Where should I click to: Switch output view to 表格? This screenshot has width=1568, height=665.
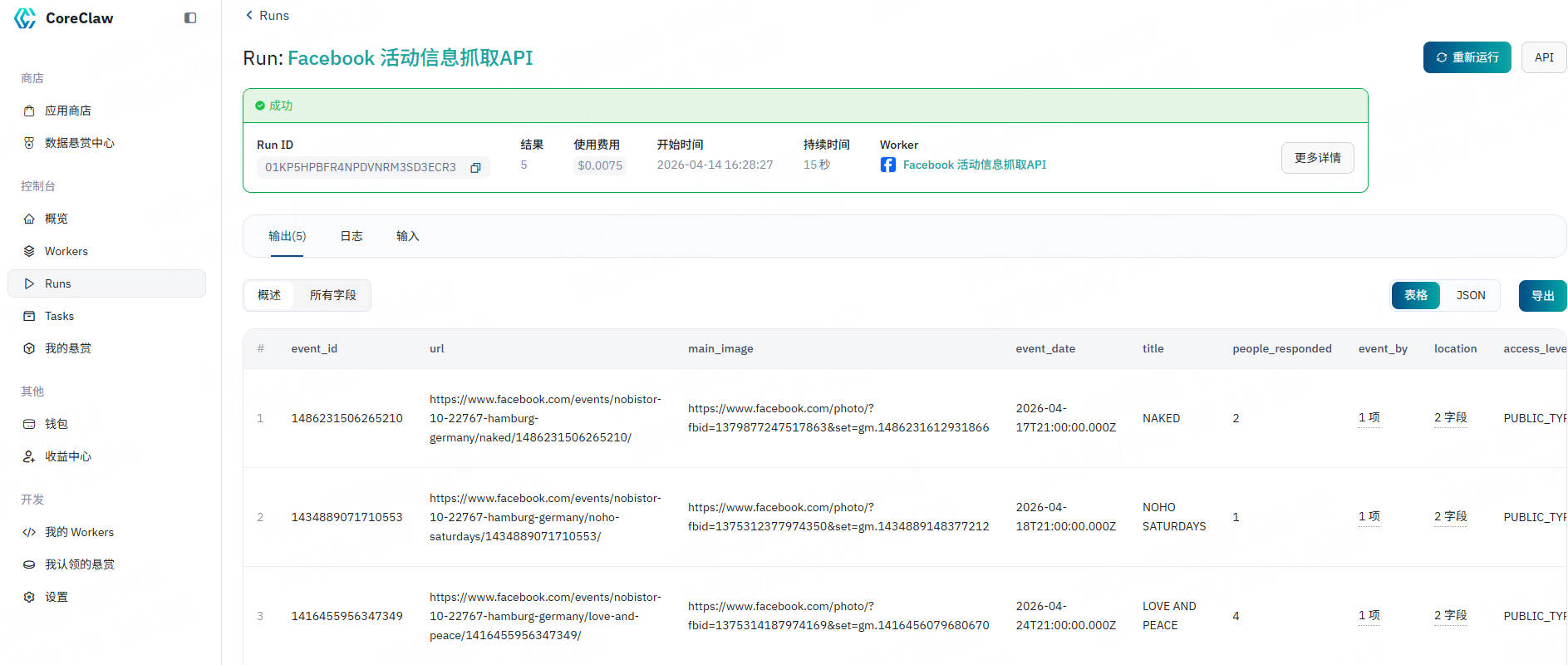click(x=1415, y=295)
